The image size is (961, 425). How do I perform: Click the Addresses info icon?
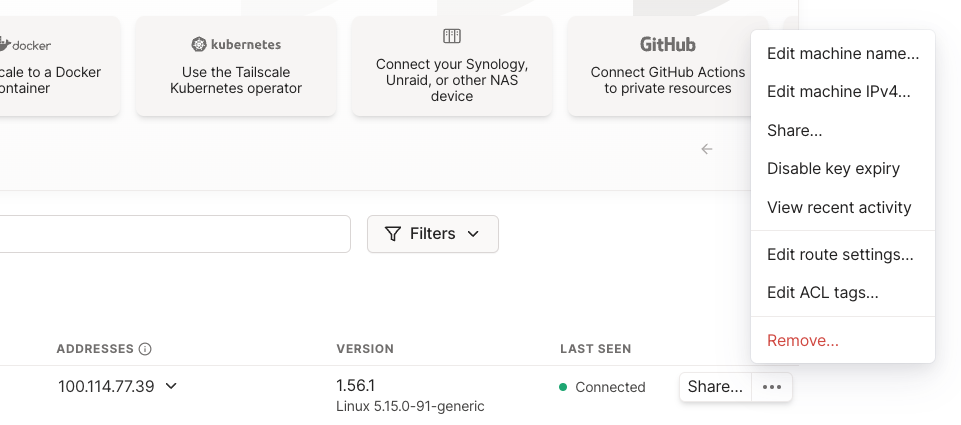[145, 349]
